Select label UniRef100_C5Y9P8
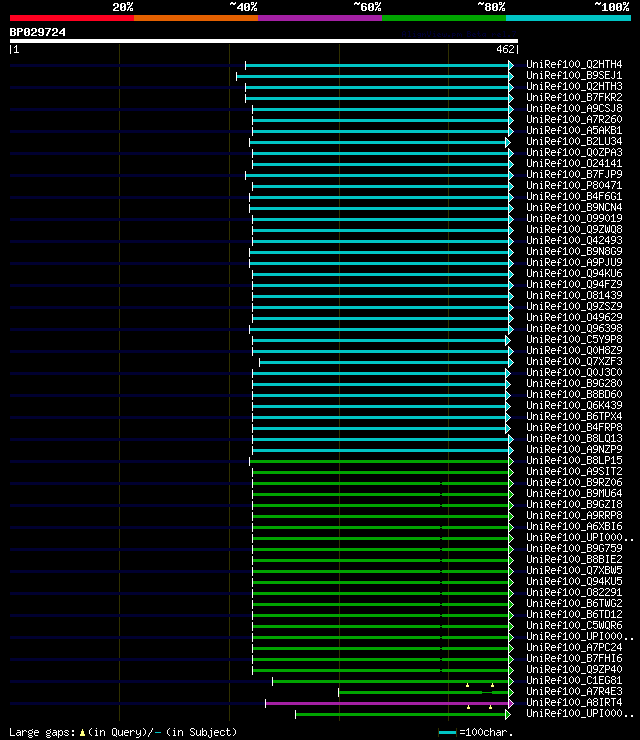 point(574,339)
